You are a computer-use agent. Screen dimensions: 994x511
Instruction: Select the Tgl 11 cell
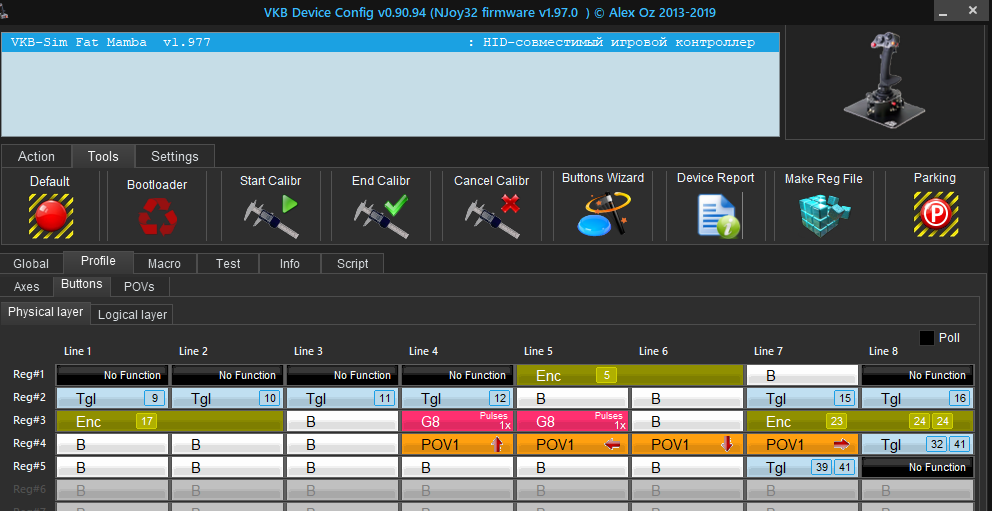(343, 398)
